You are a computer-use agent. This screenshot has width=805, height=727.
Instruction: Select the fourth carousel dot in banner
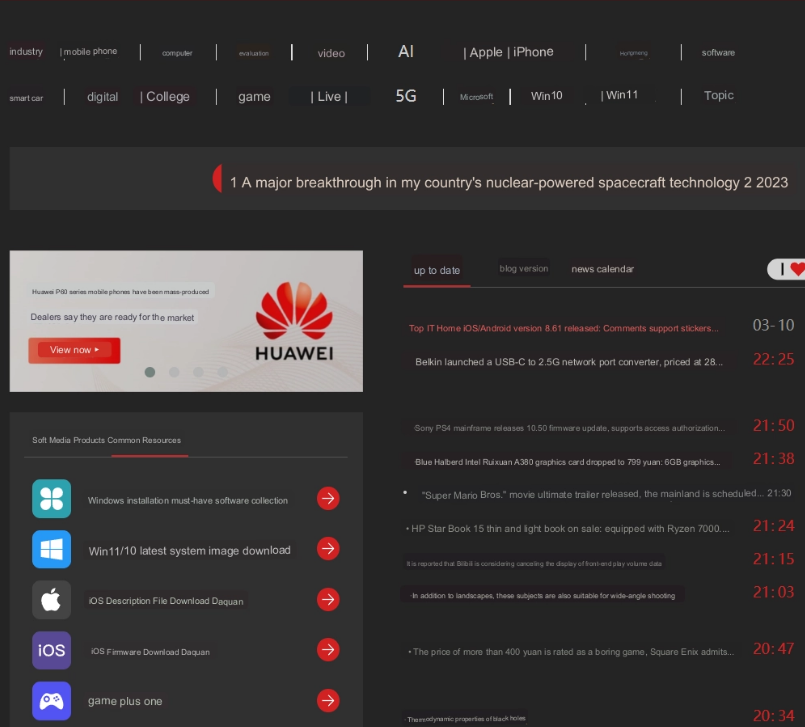point(222,372)
